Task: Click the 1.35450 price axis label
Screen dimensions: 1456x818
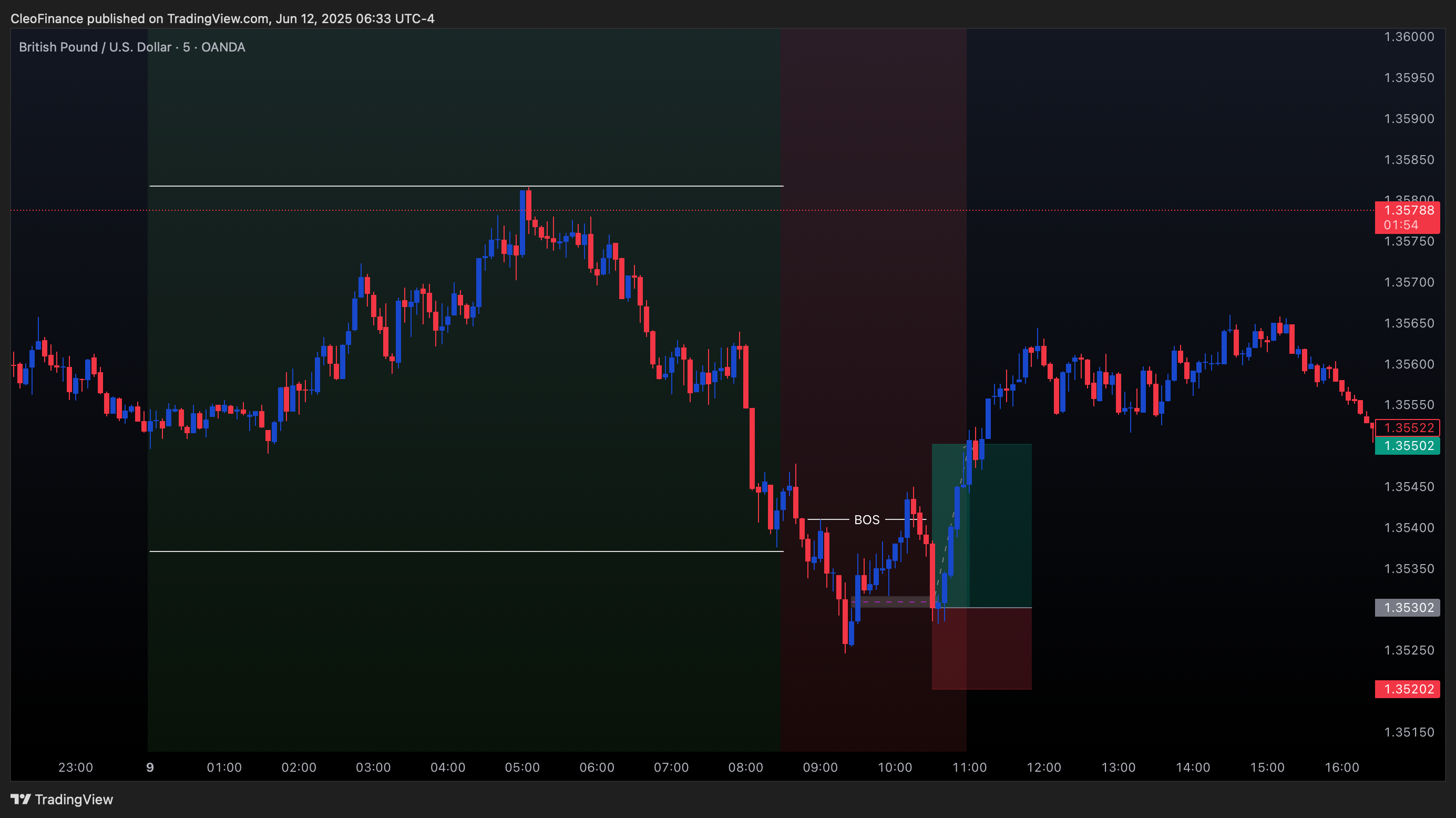Action: pyautogui.click(x=1409, y=487)
